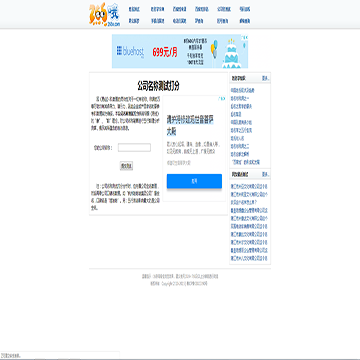
Task: Open the ad headline link above the blue button
Action: point(190,125)
